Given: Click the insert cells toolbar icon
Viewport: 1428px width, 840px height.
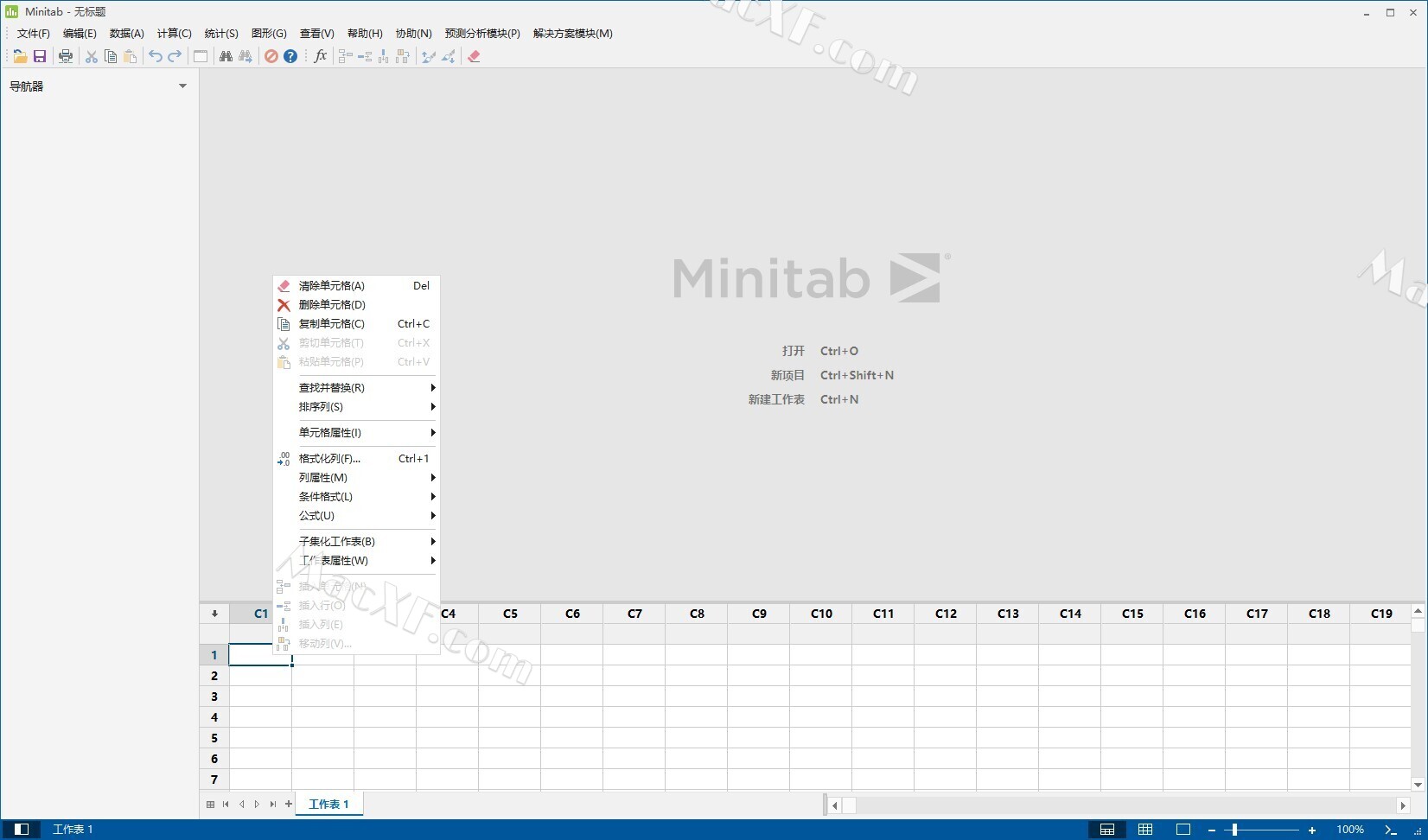Looking at the screenshot, I should click(345, 56).
